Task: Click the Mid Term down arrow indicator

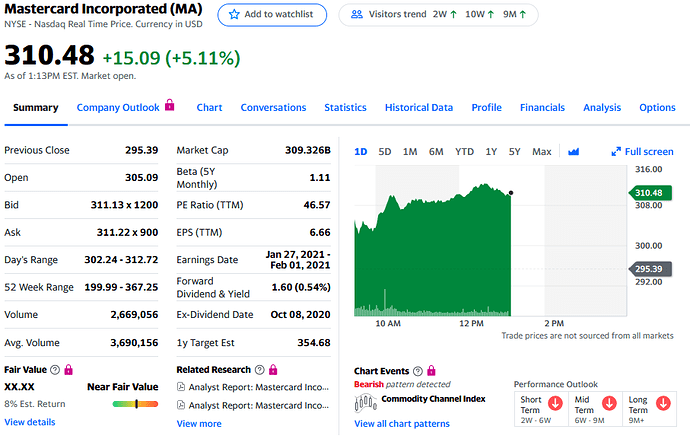Action: tap(609, 403)
